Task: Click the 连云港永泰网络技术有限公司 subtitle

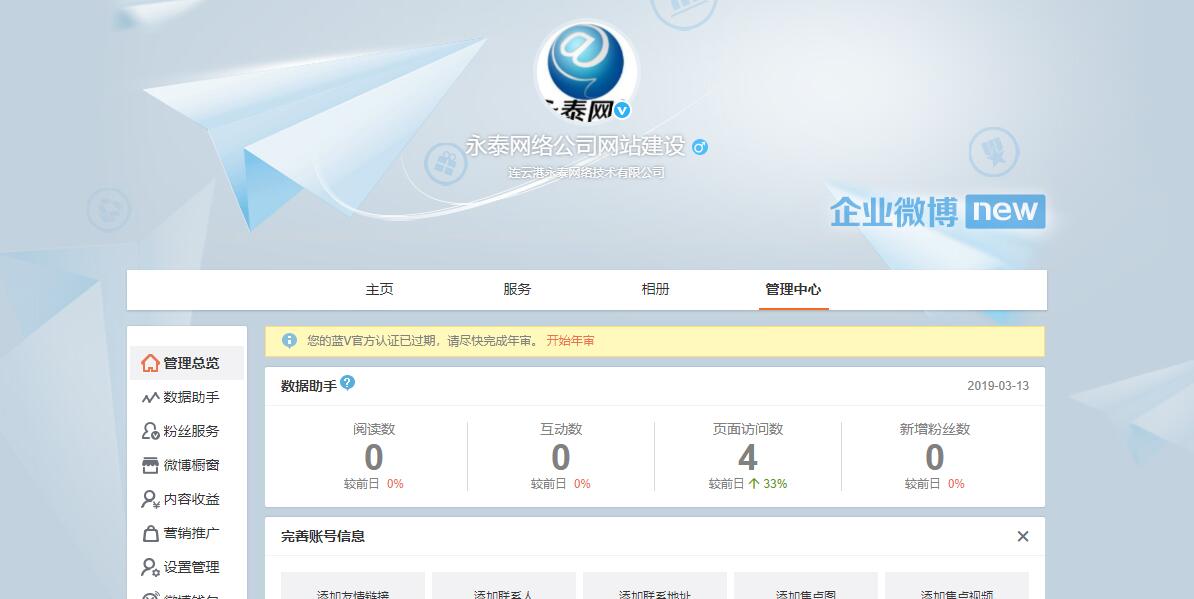Action: [x=586, y=173]
